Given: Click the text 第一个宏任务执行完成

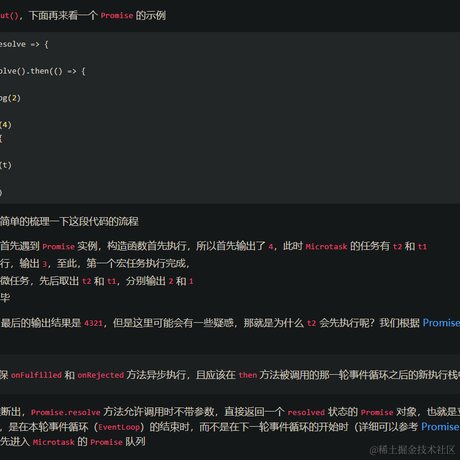Looking at the screenshot, I should [136, 263].
